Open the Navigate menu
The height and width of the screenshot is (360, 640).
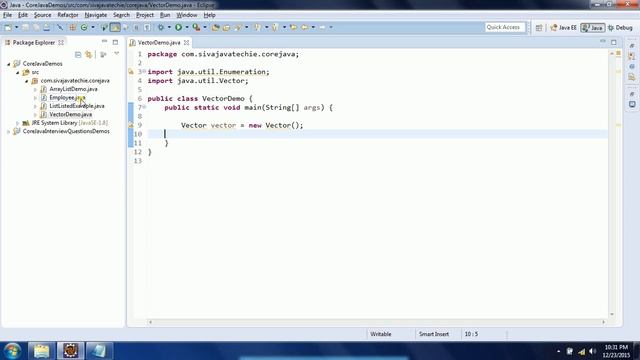[96, 15]
